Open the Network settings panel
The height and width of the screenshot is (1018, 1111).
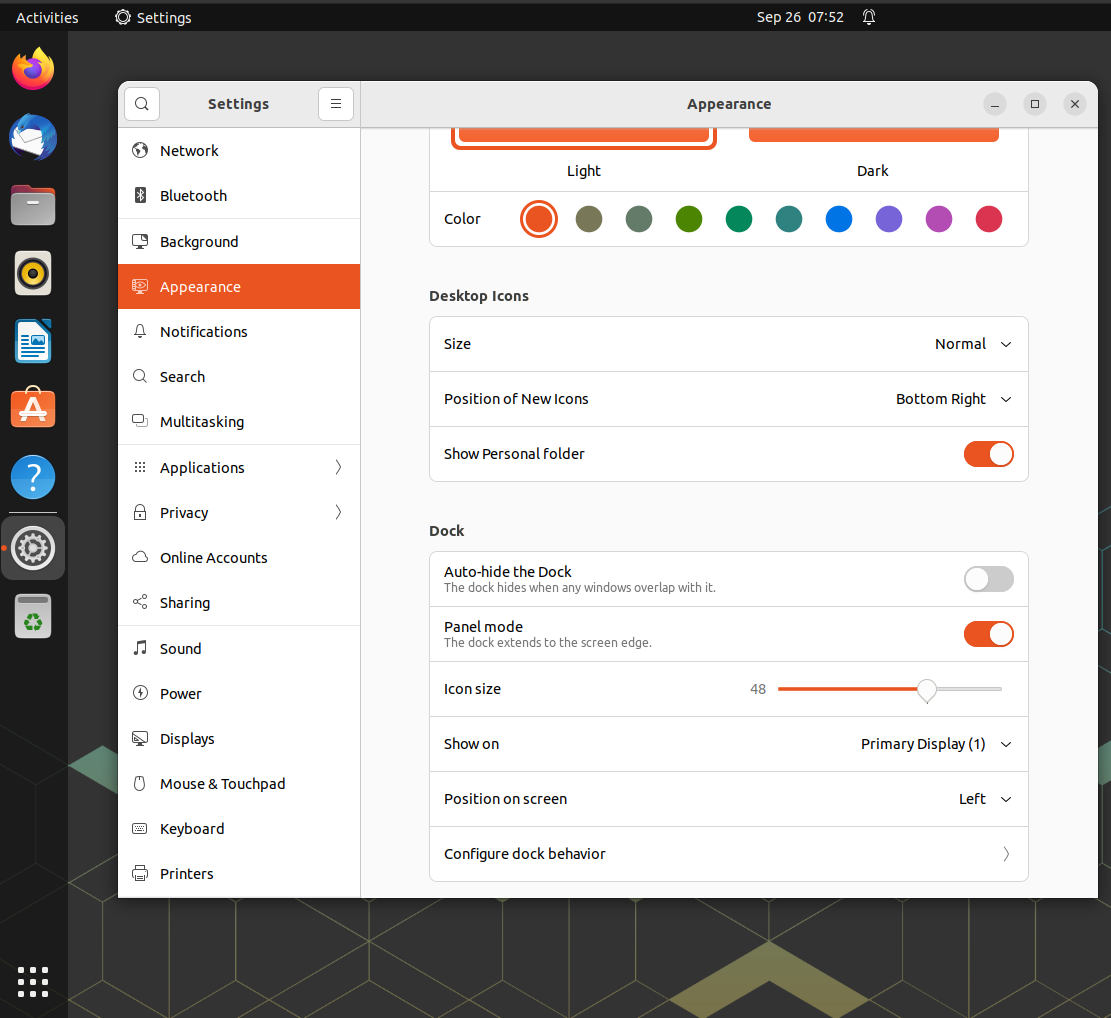coord(189,150)
